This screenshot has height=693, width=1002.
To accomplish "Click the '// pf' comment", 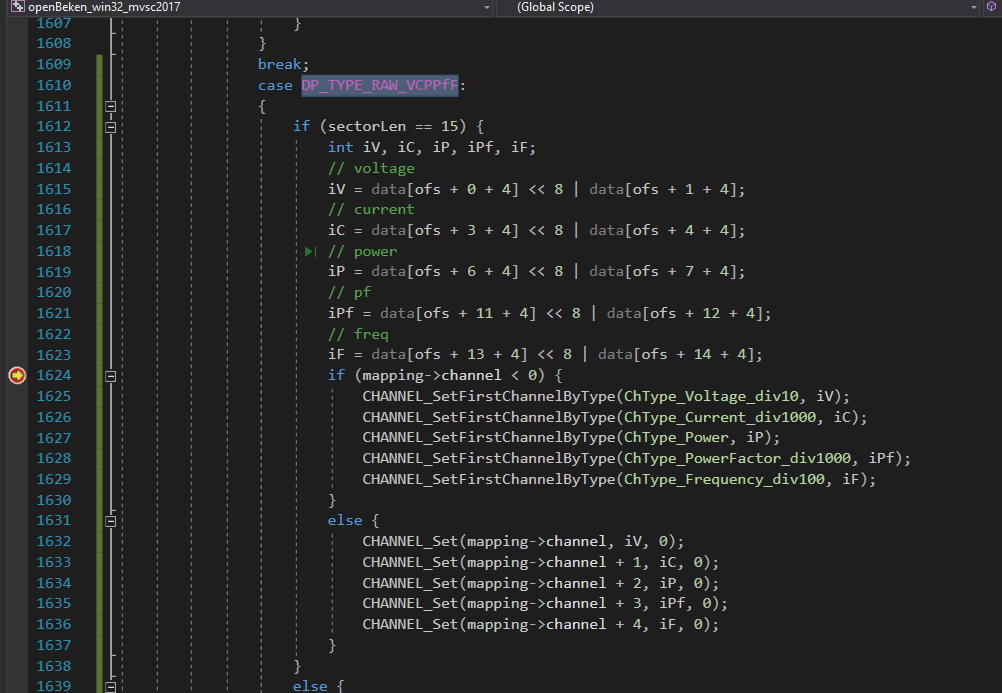I will click(349, 292).
